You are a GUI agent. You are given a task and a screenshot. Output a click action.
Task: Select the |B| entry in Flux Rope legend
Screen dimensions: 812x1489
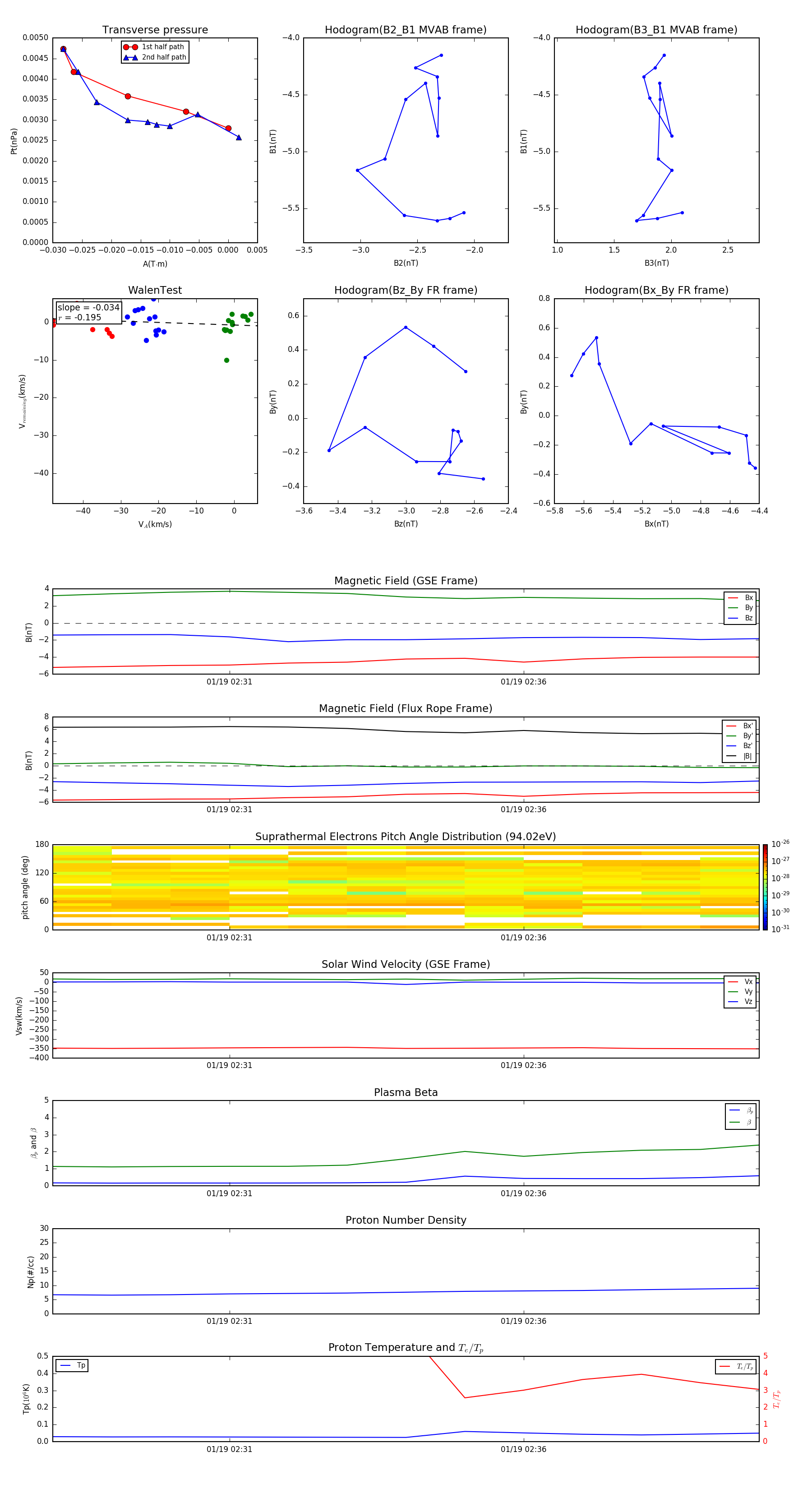740,756
